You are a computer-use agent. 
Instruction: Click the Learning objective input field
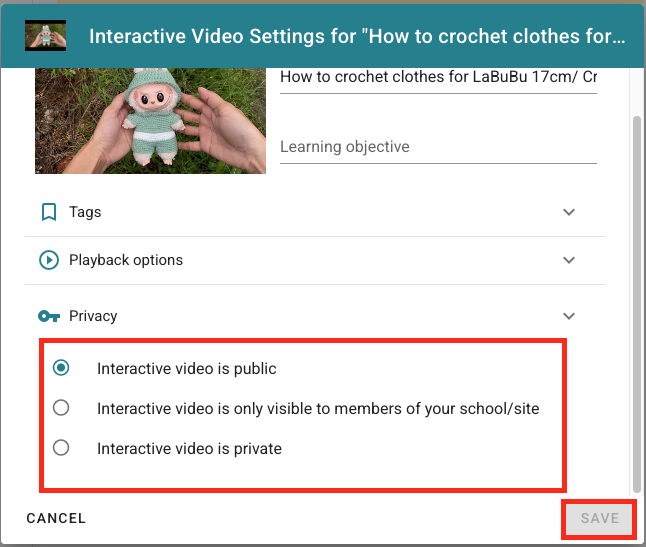[438, 147]
